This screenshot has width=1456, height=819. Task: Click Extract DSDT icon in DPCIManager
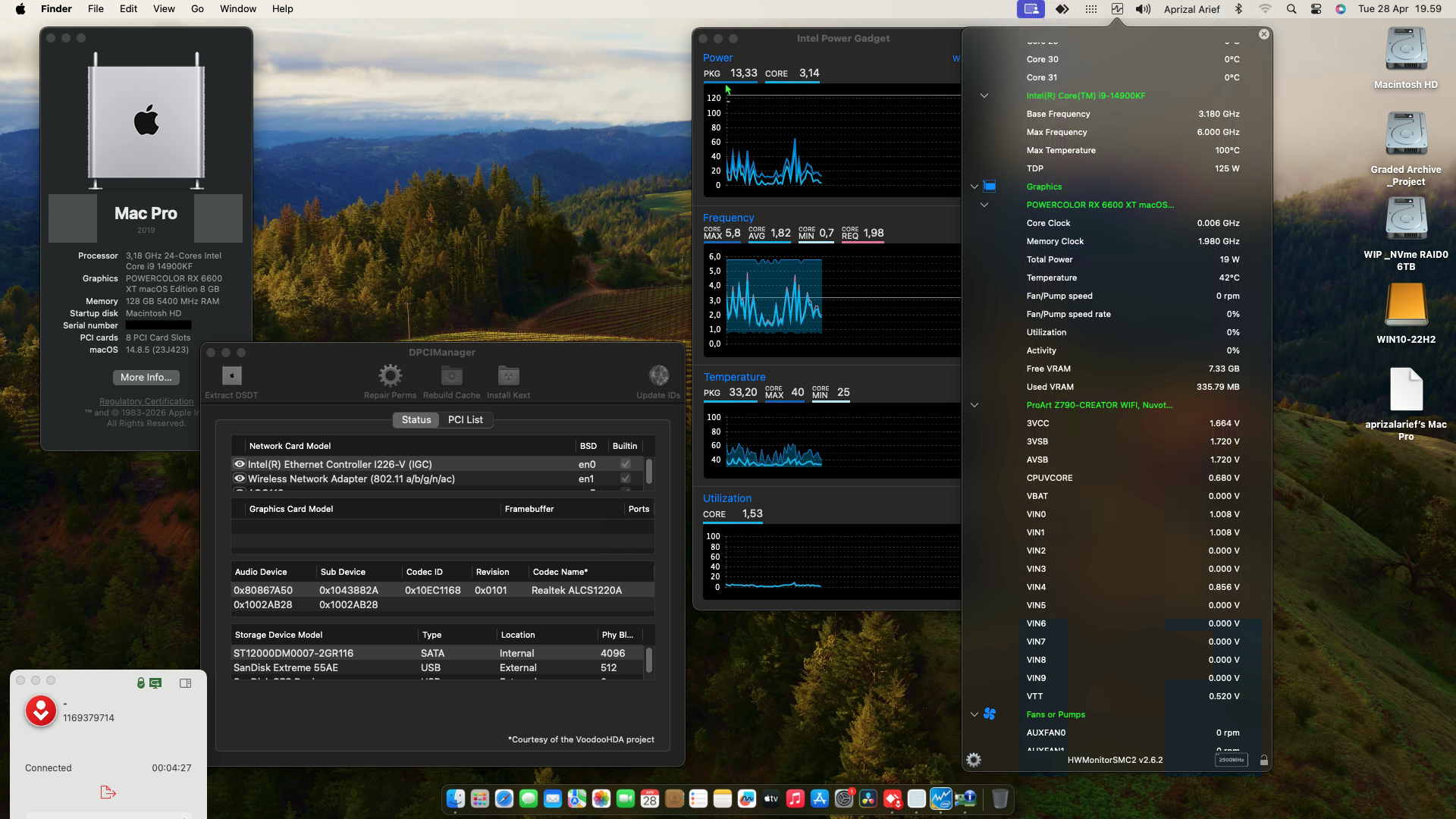pos(231,375)
